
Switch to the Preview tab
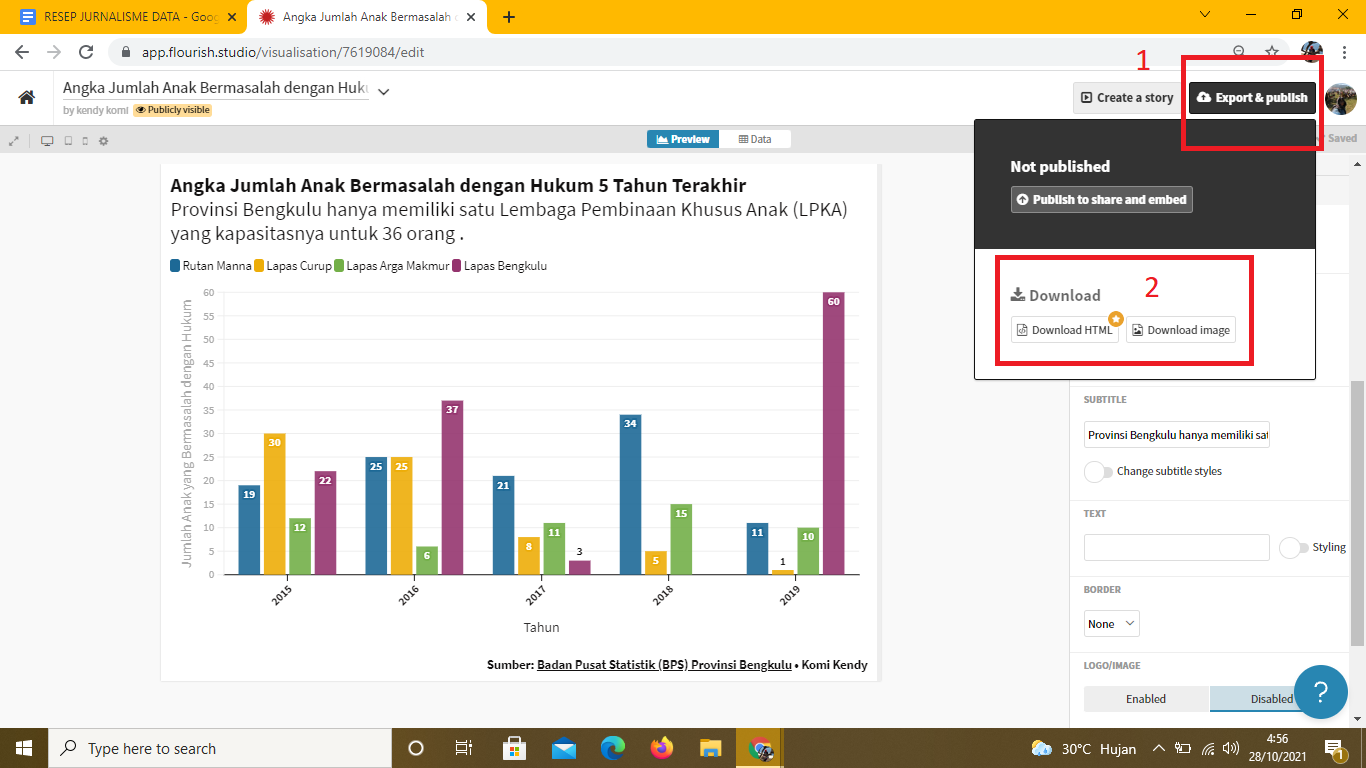coord(683,139)
